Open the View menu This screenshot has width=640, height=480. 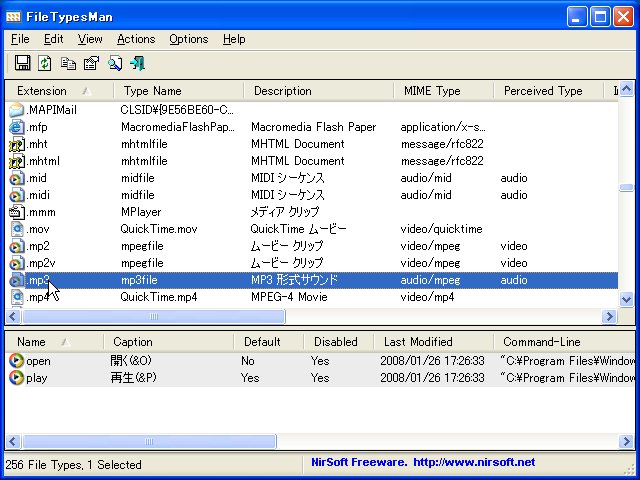(x=90, y=39)
